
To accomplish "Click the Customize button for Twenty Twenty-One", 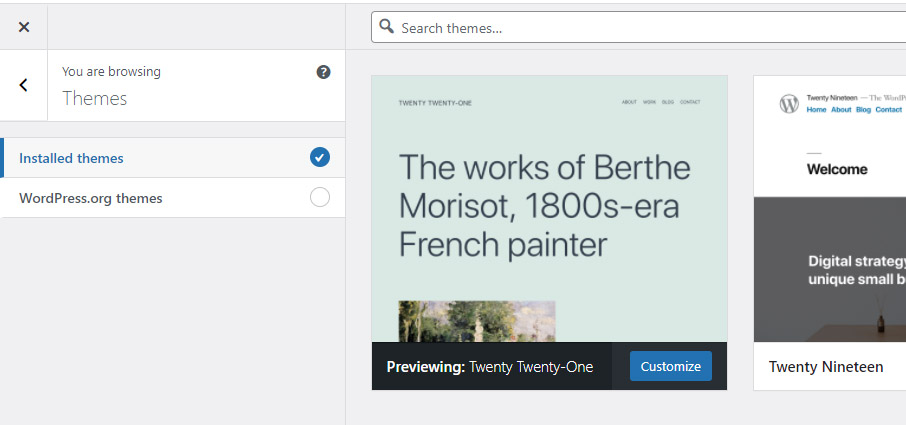I will tap(670, 366).
